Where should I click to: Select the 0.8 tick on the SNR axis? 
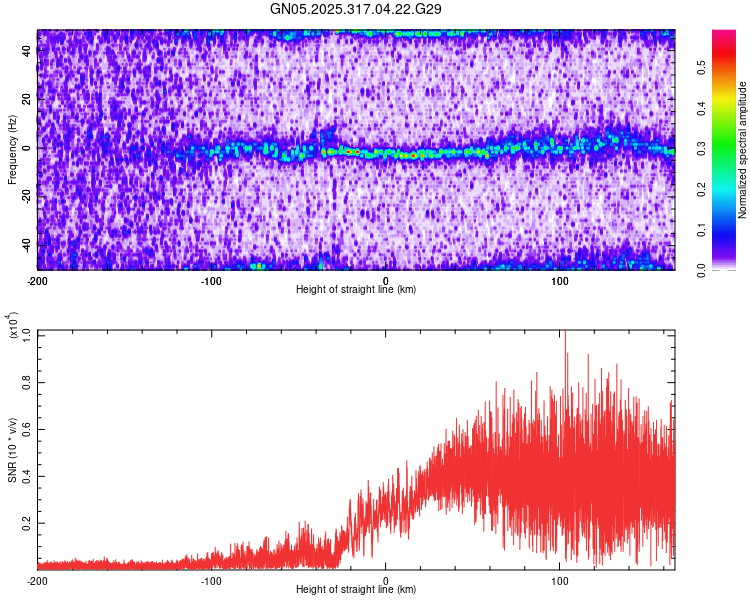(27, 380)
